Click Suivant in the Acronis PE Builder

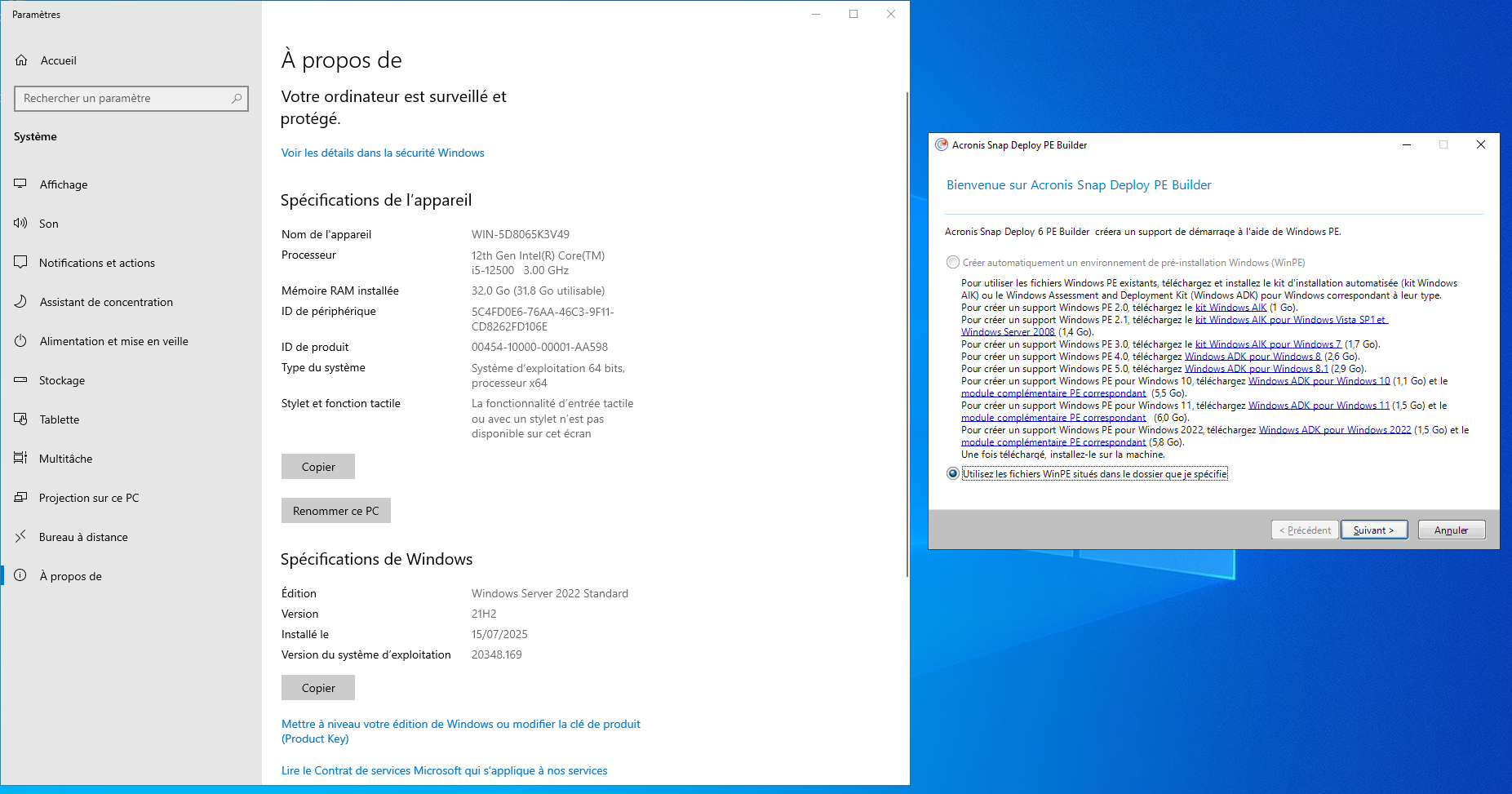tap(1374, 530)
